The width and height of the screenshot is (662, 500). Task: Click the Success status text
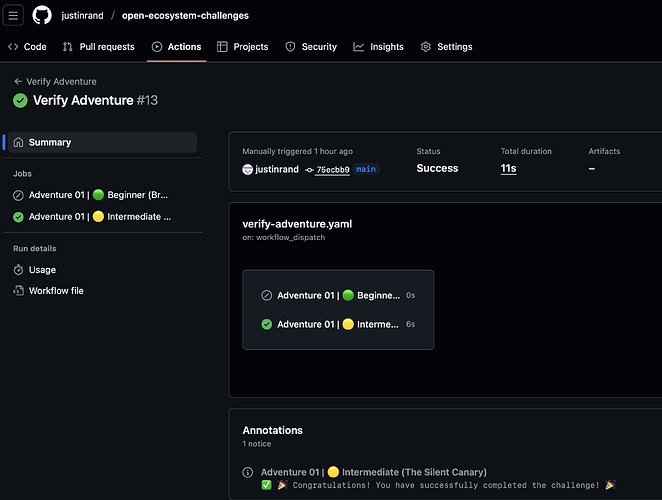[x=437, y=168]
